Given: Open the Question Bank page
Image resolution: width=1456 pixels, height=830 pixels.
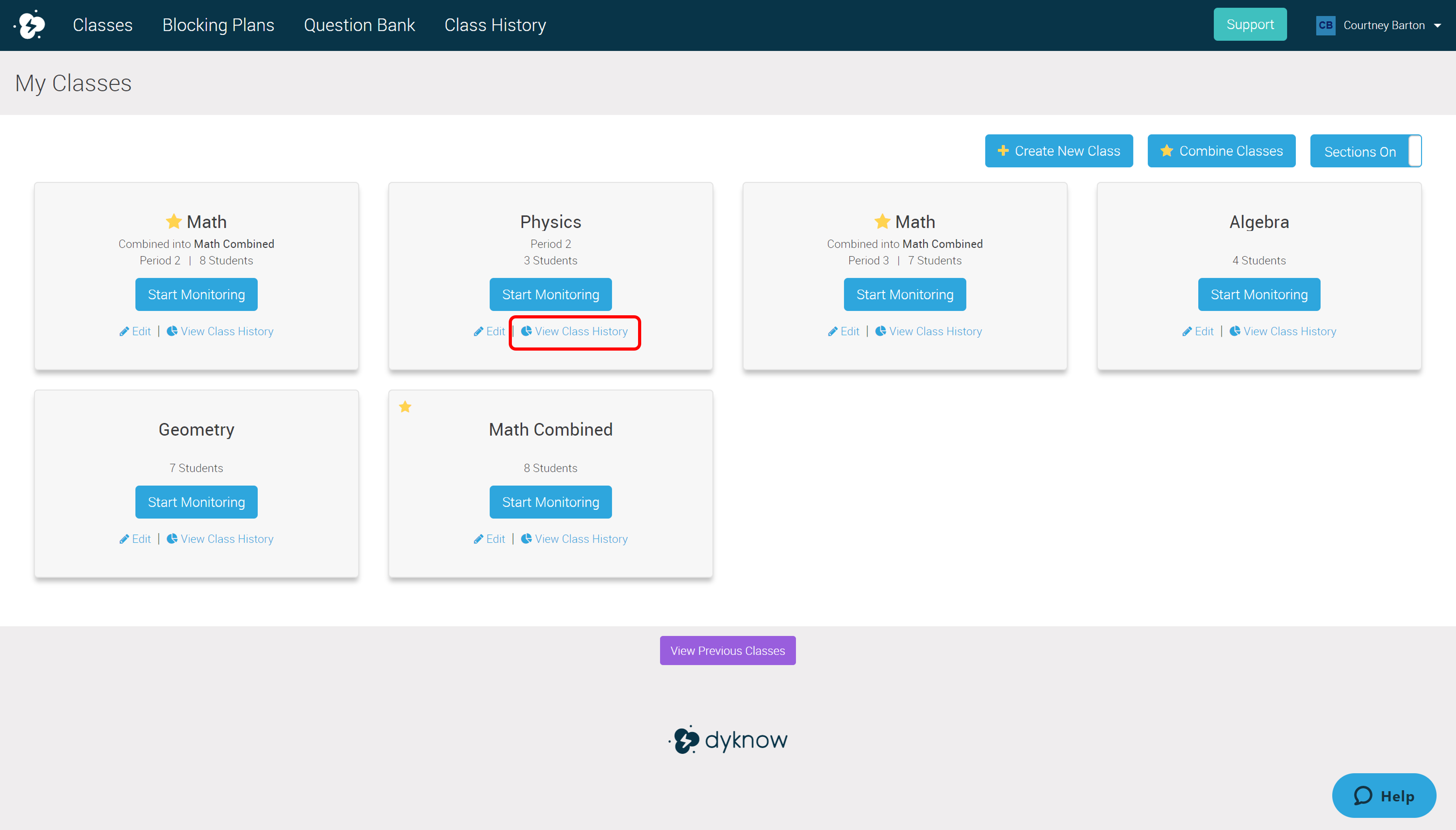Looking at the screenshot, I should pos(359,25).
